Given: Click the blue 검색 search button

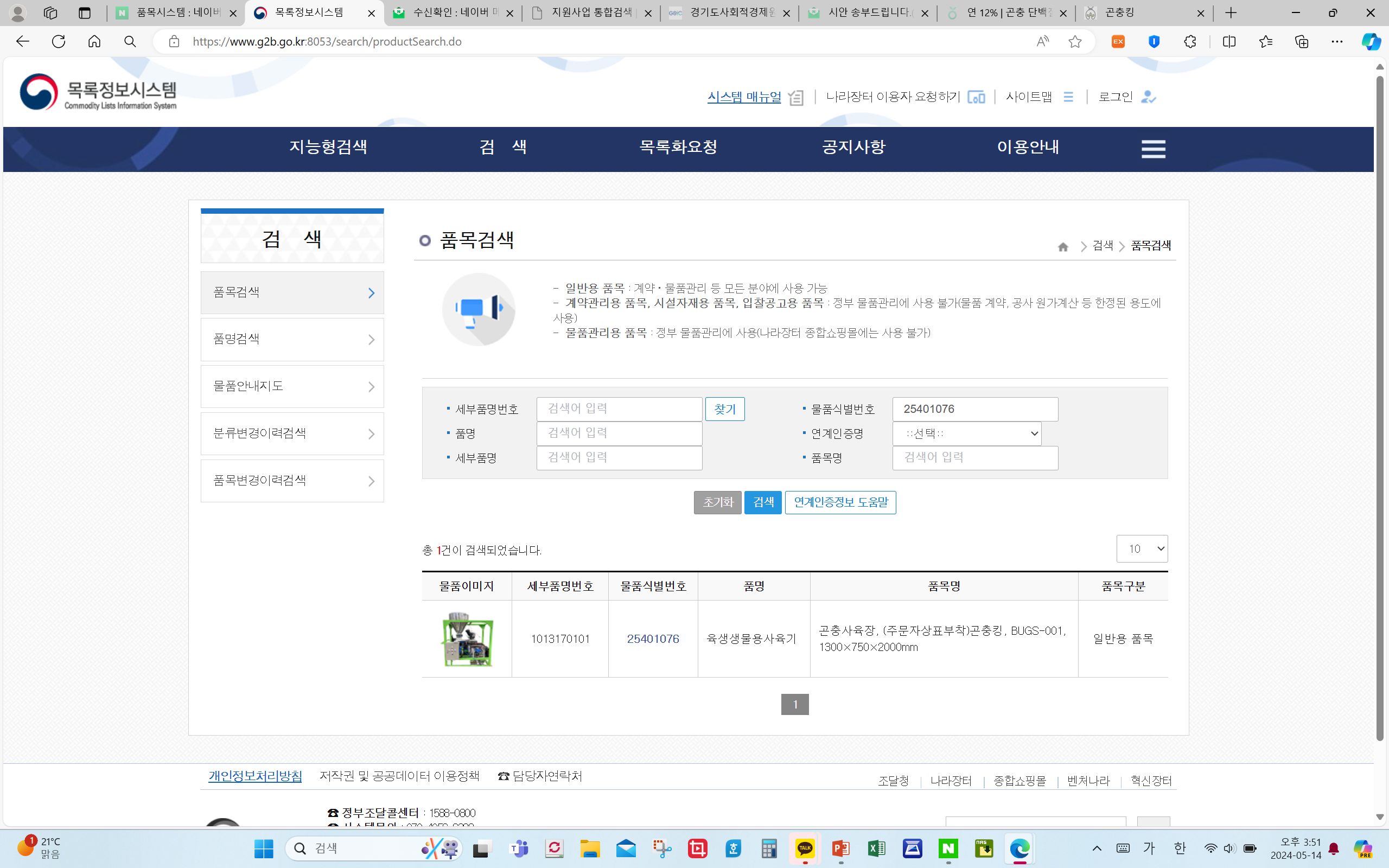Looking at the screenshot, I should tap(763, 502).
